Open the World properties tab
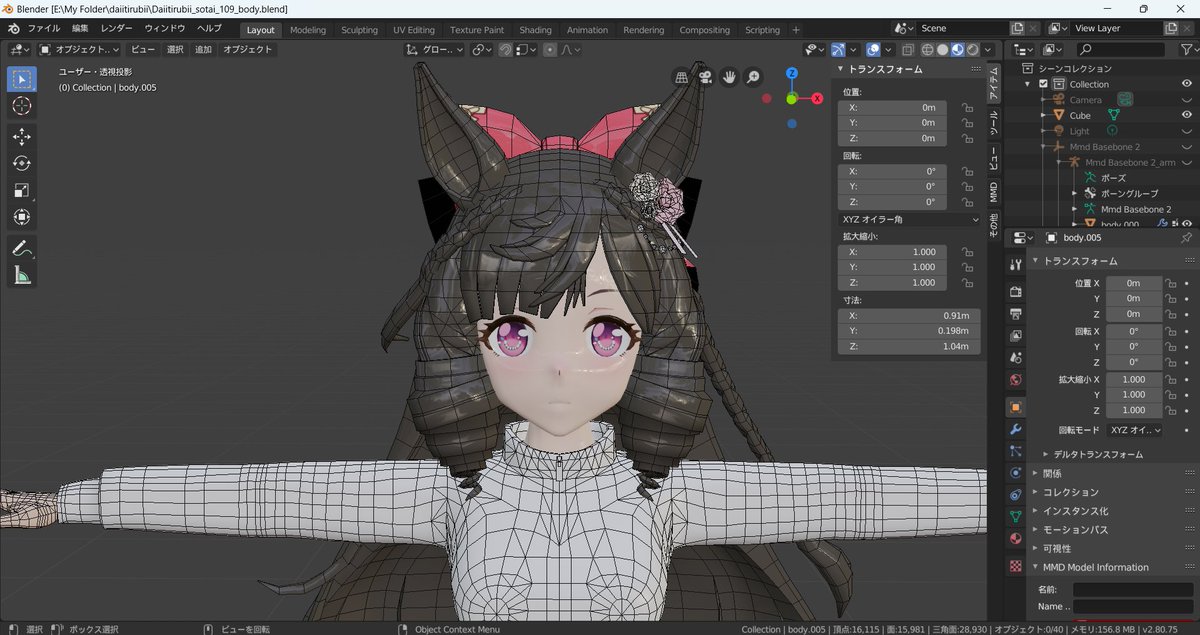 1016,380
